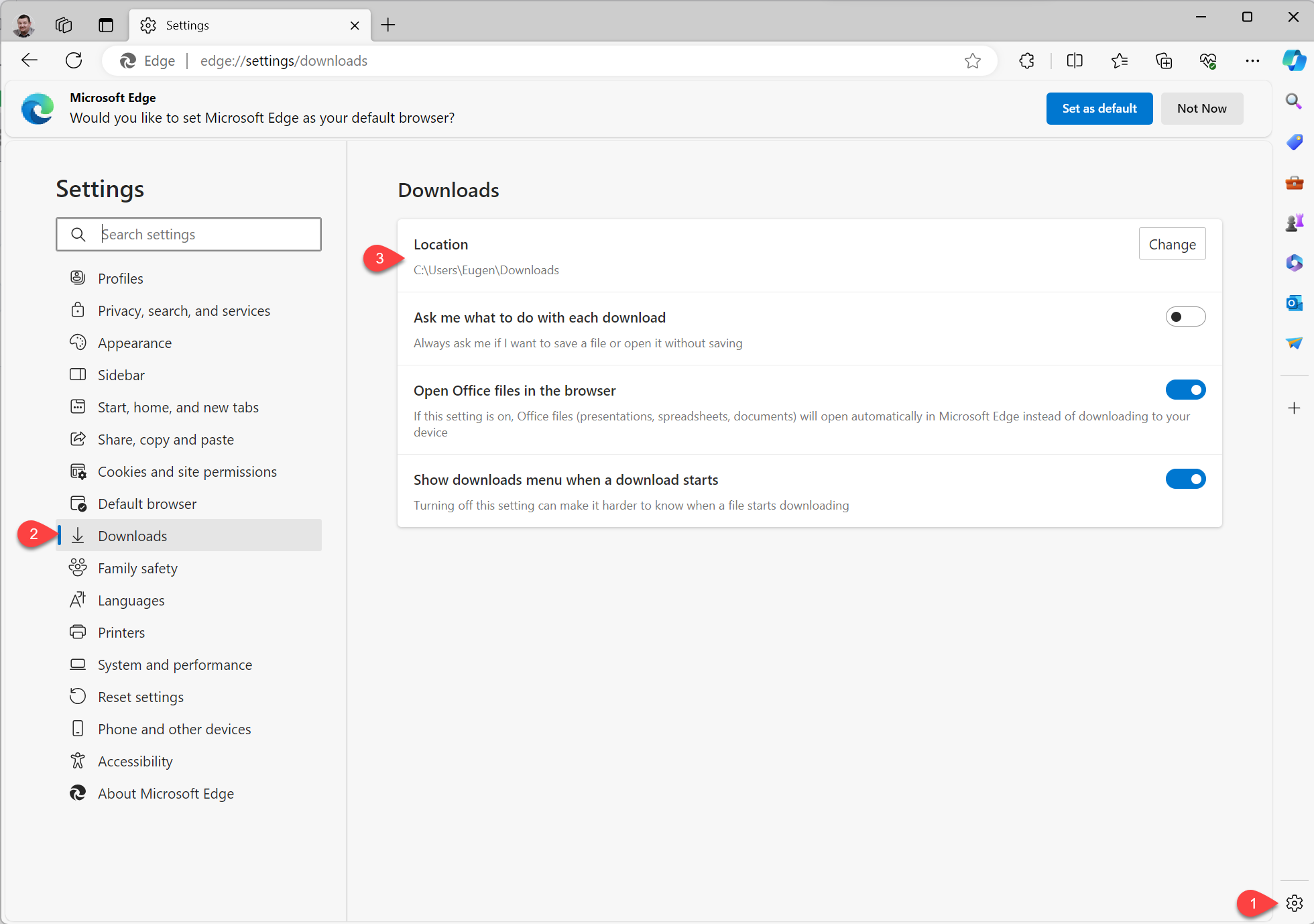Screen dimensions: 1314x924
Task: Open Sidebar settings page
Action: [x=188, y=375]
